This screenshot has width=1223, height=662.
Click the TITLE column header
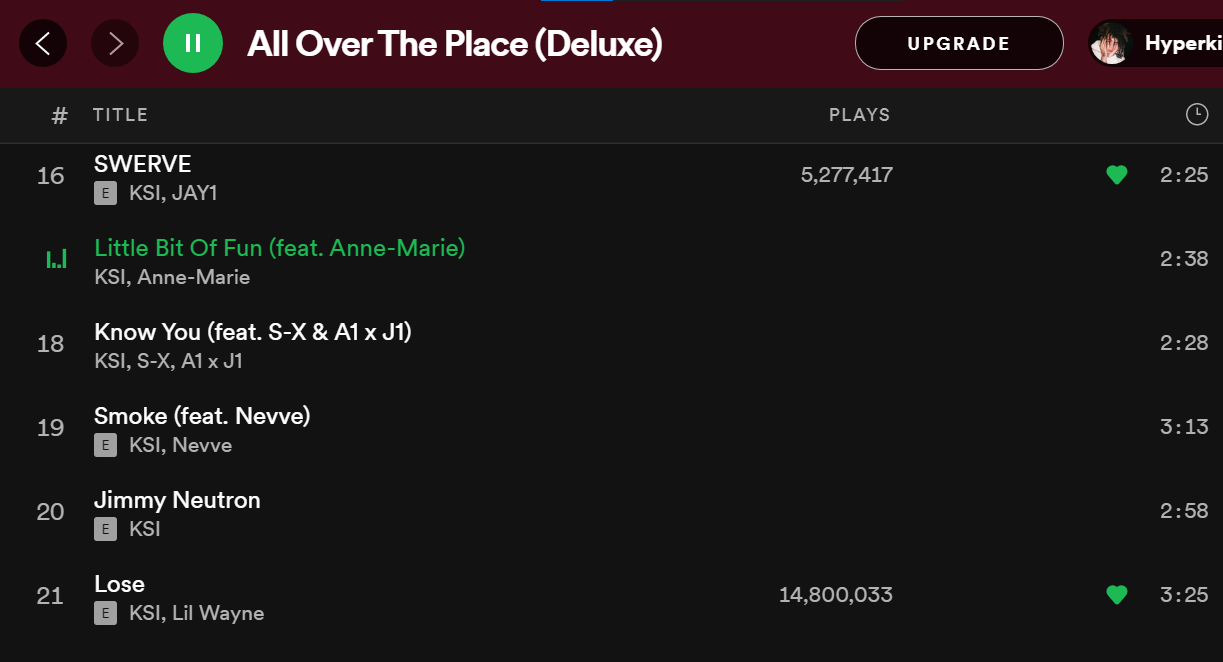[x=120, y=115]
